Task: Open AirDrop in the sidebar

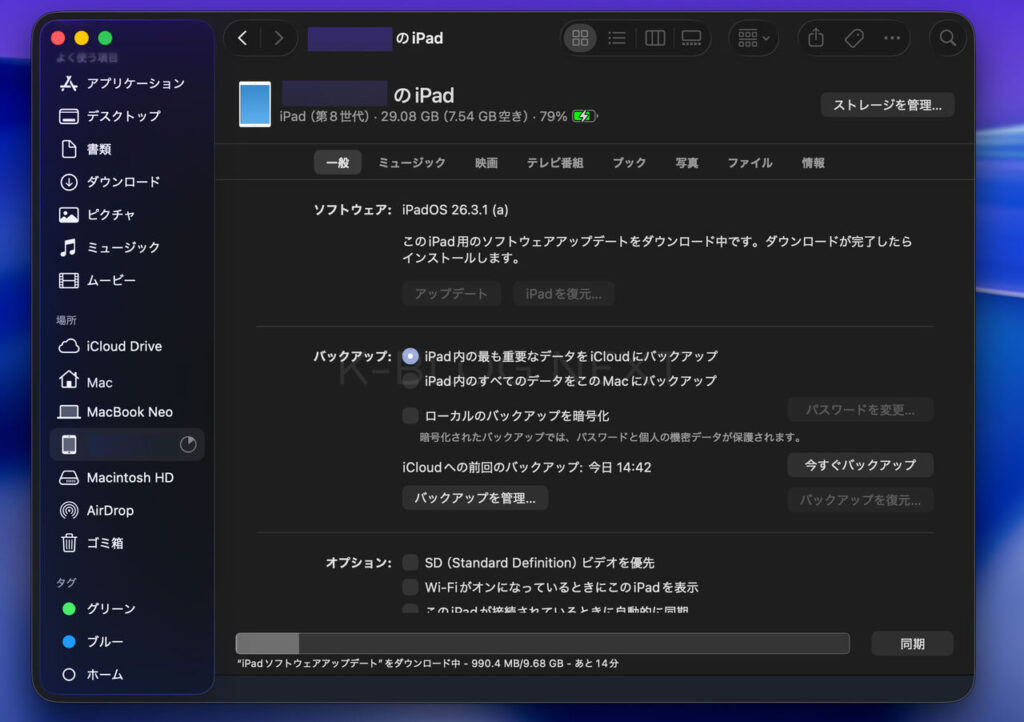Action: 110,510
